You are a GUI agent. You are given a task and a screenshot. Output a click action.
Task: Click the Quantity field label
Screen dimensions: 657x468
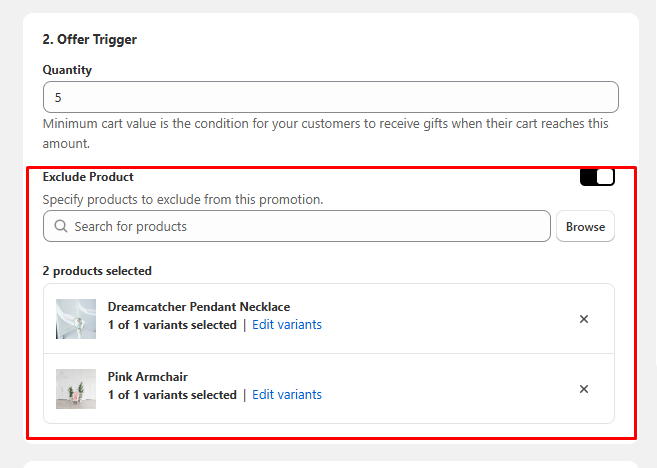(x=67, y=70)
